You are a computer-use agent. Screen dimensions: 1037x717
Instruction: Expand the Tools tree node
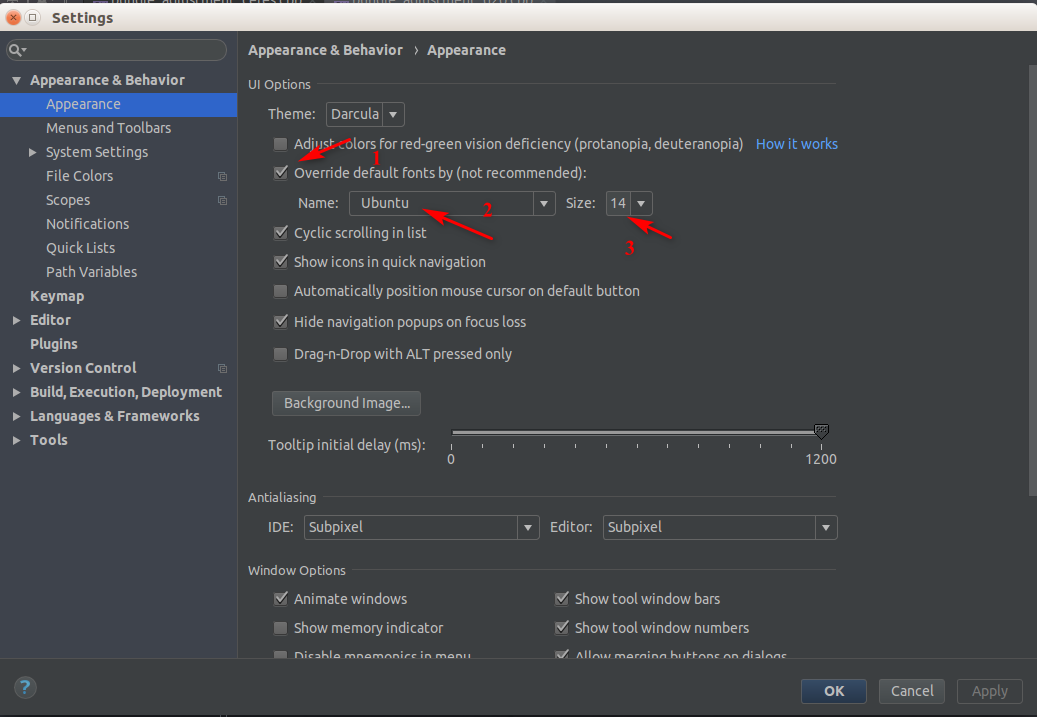[17, 440]
